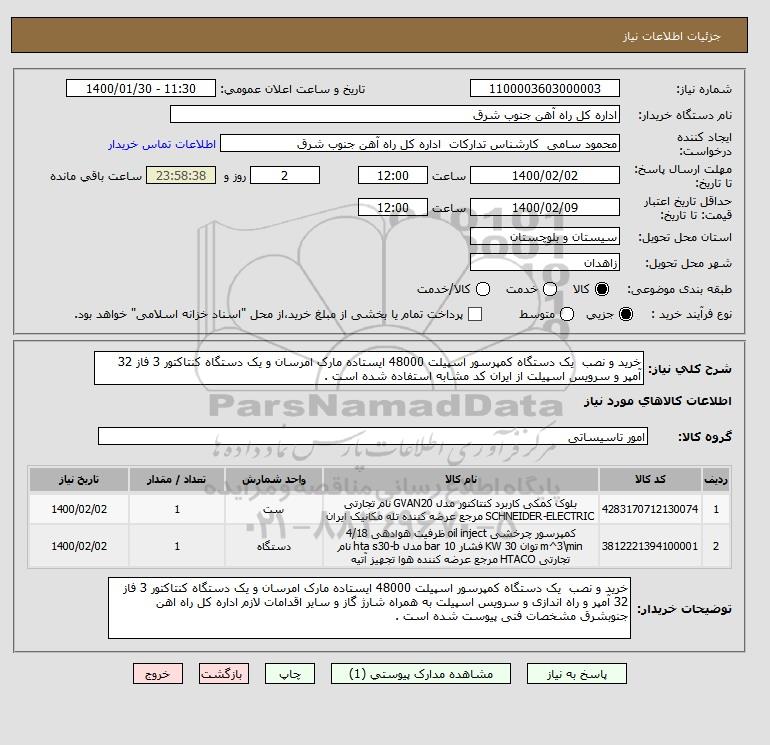
Task: Click the شرح کلی نیاز description box
Action: [x=369, y=368]
